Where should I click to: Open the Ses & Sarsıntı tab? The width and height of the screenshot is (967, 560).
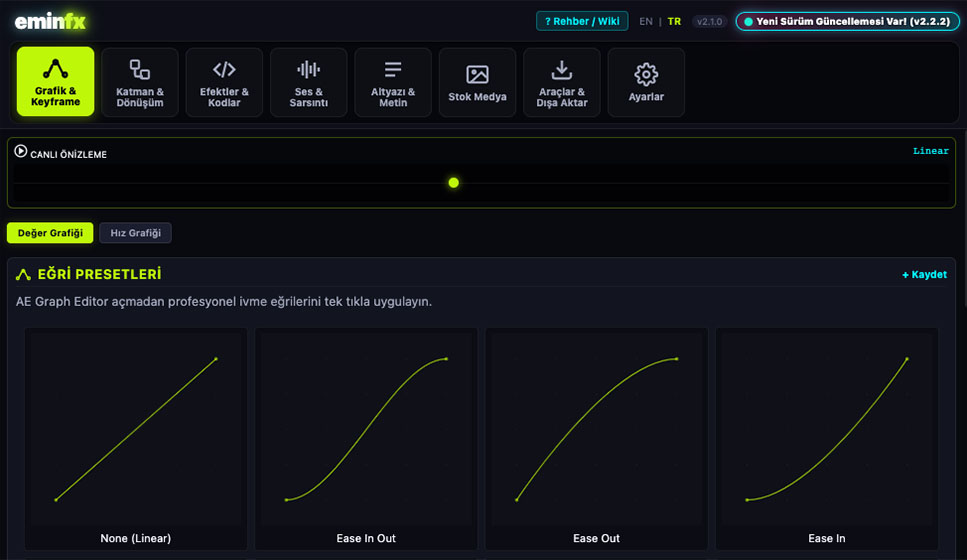coord(308,82)
